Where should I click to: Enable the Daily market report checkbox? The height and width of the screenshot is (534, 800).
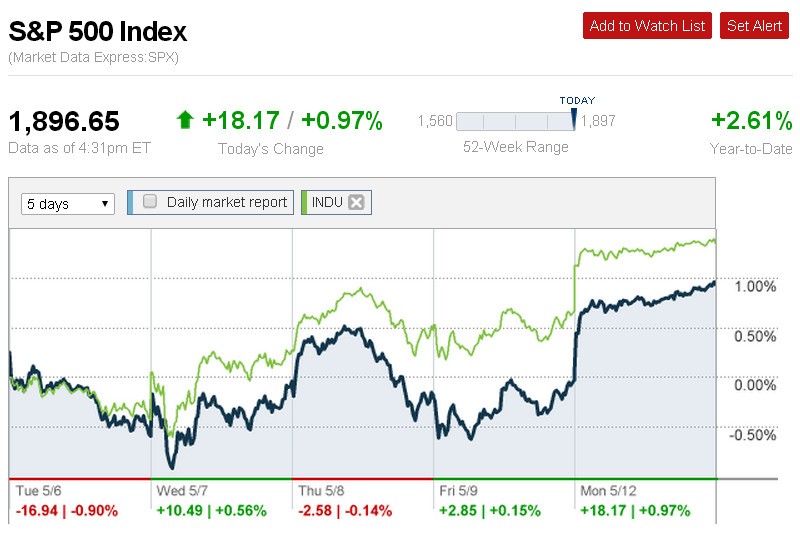coord(151,202)
